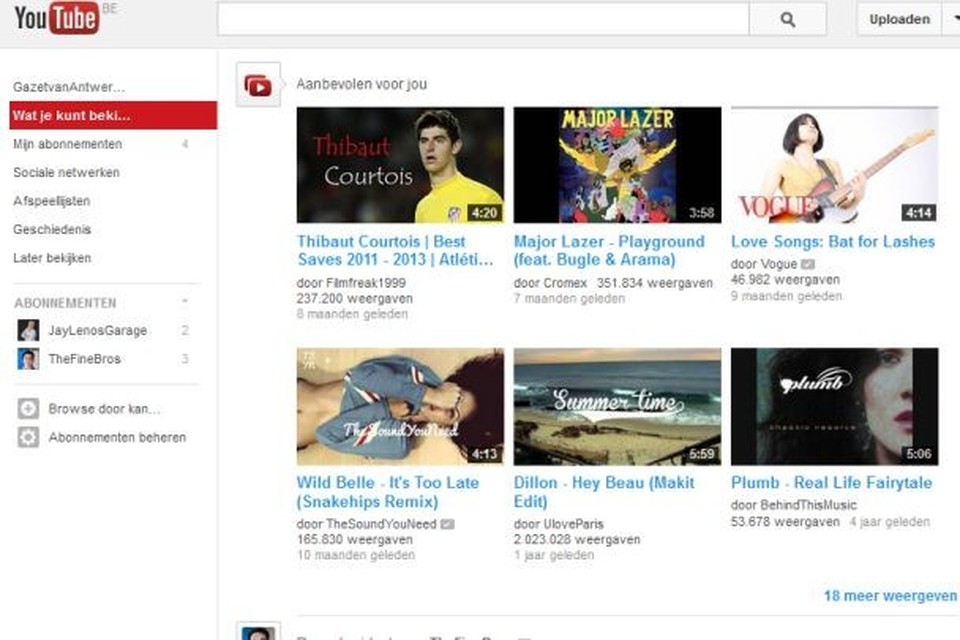This screenshot has height=640, width=960.
Task: Click the verified badge next to TheSoundYouNeed
Action: [x=448, y=524]
